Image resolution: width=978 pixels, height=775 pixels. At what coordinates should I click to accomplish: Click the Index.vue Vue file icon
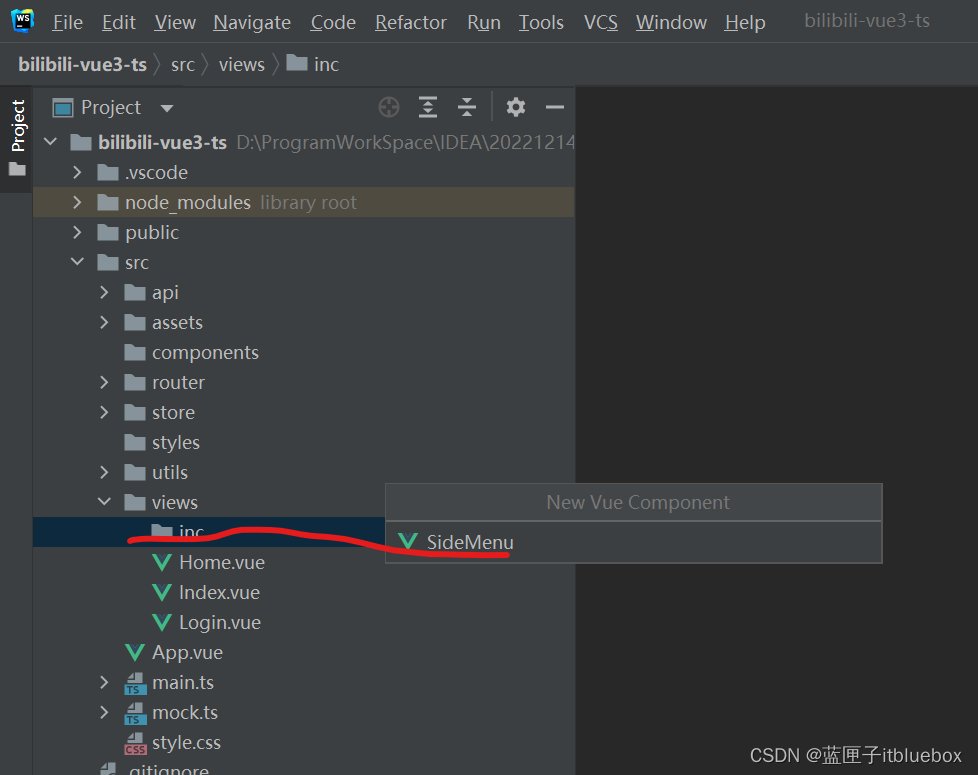162,592
